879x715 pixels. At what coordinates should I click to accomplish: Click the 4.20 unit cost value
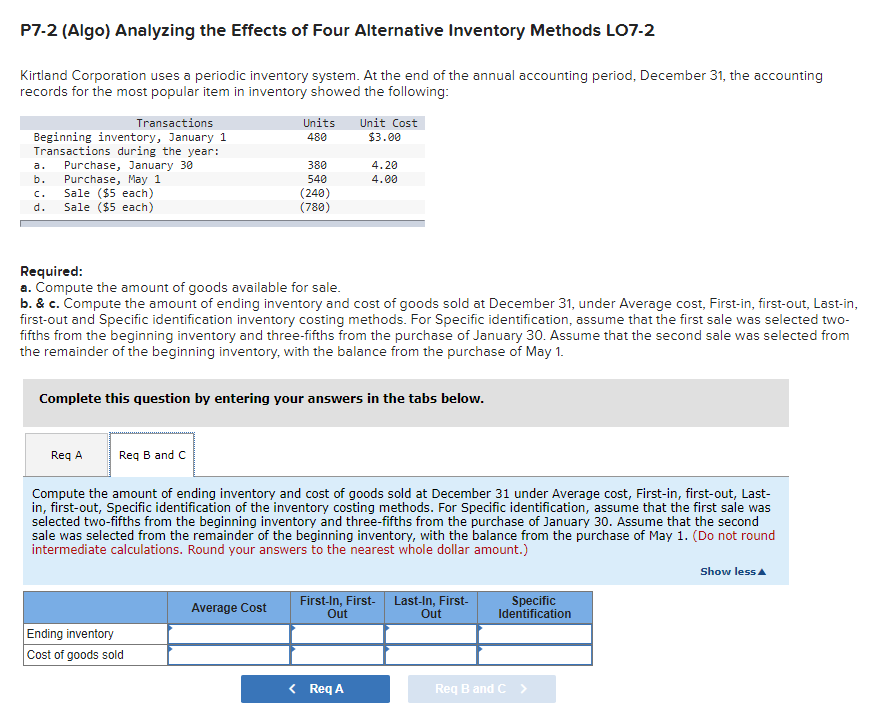point(385,165)
